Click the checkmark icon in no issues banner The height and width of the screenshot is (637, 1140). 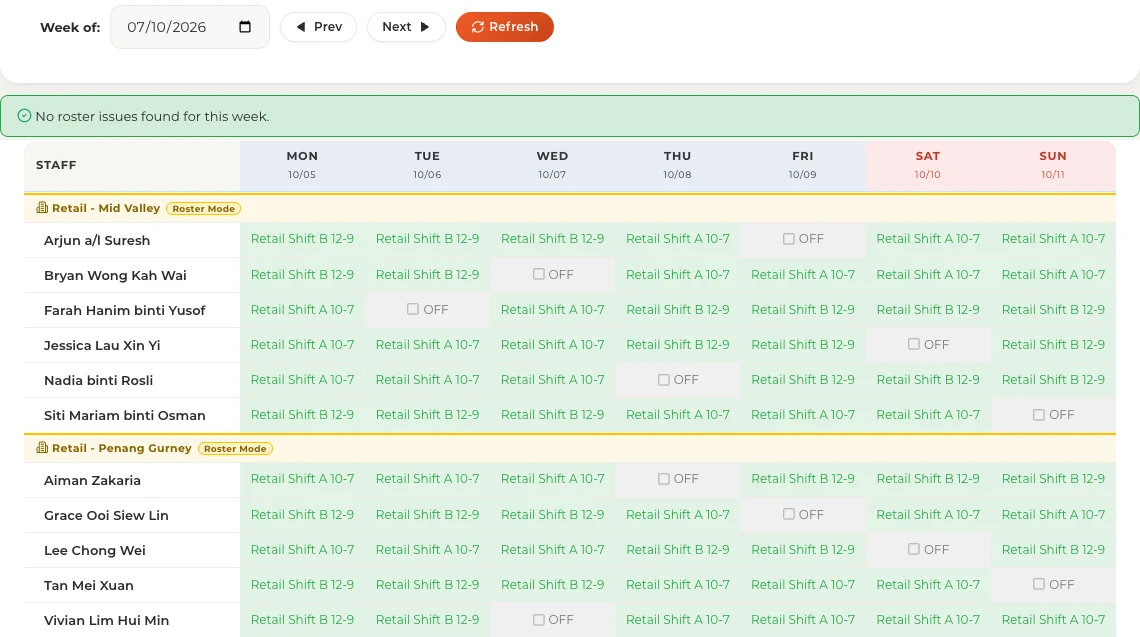[x=24, y=116]
